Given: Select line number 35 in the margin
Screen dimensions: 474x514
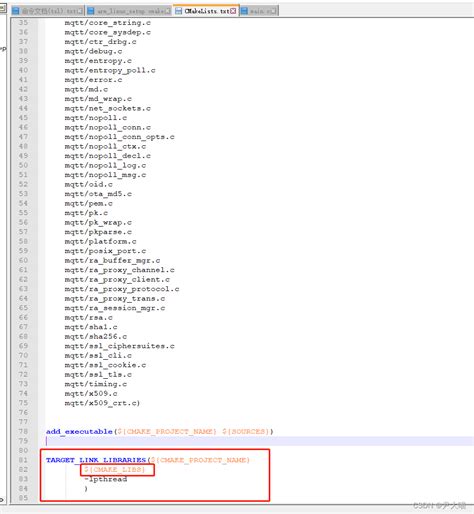Looking at the screenshot, I should [x=23, y=23].
